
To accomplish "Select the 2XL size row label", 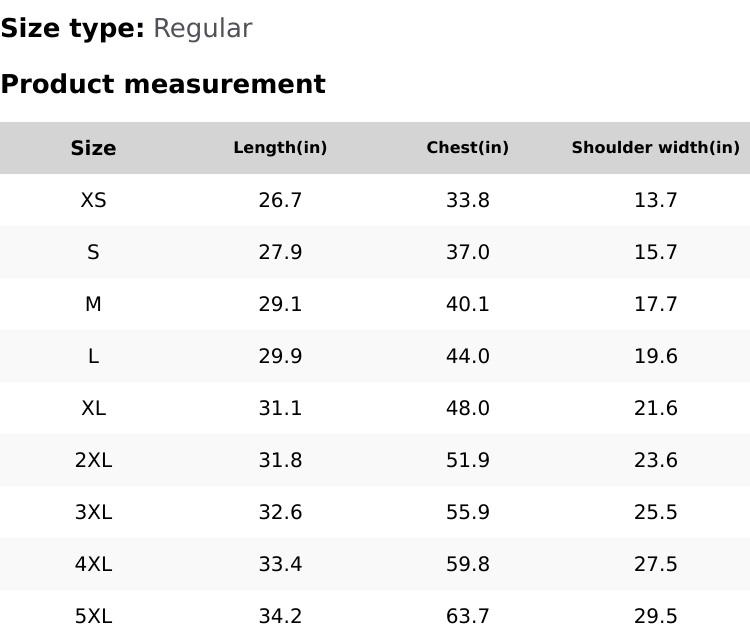I will (x=93, y=460).
